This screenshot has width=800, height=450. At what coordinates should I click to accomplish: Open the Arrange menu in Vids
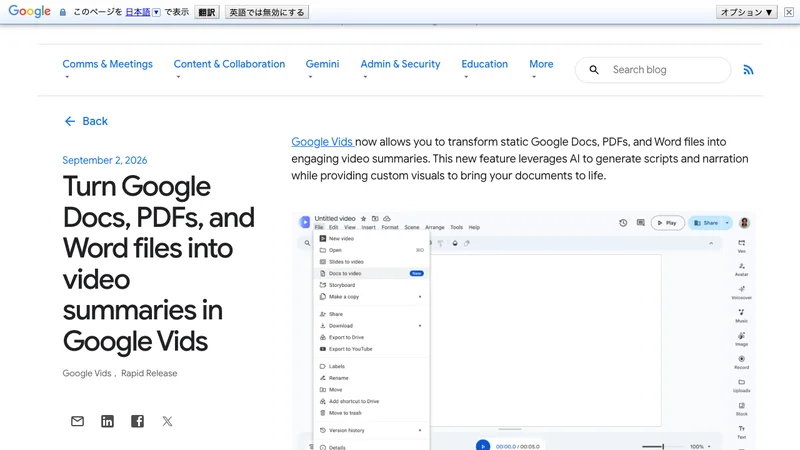(x=435, y=228)
